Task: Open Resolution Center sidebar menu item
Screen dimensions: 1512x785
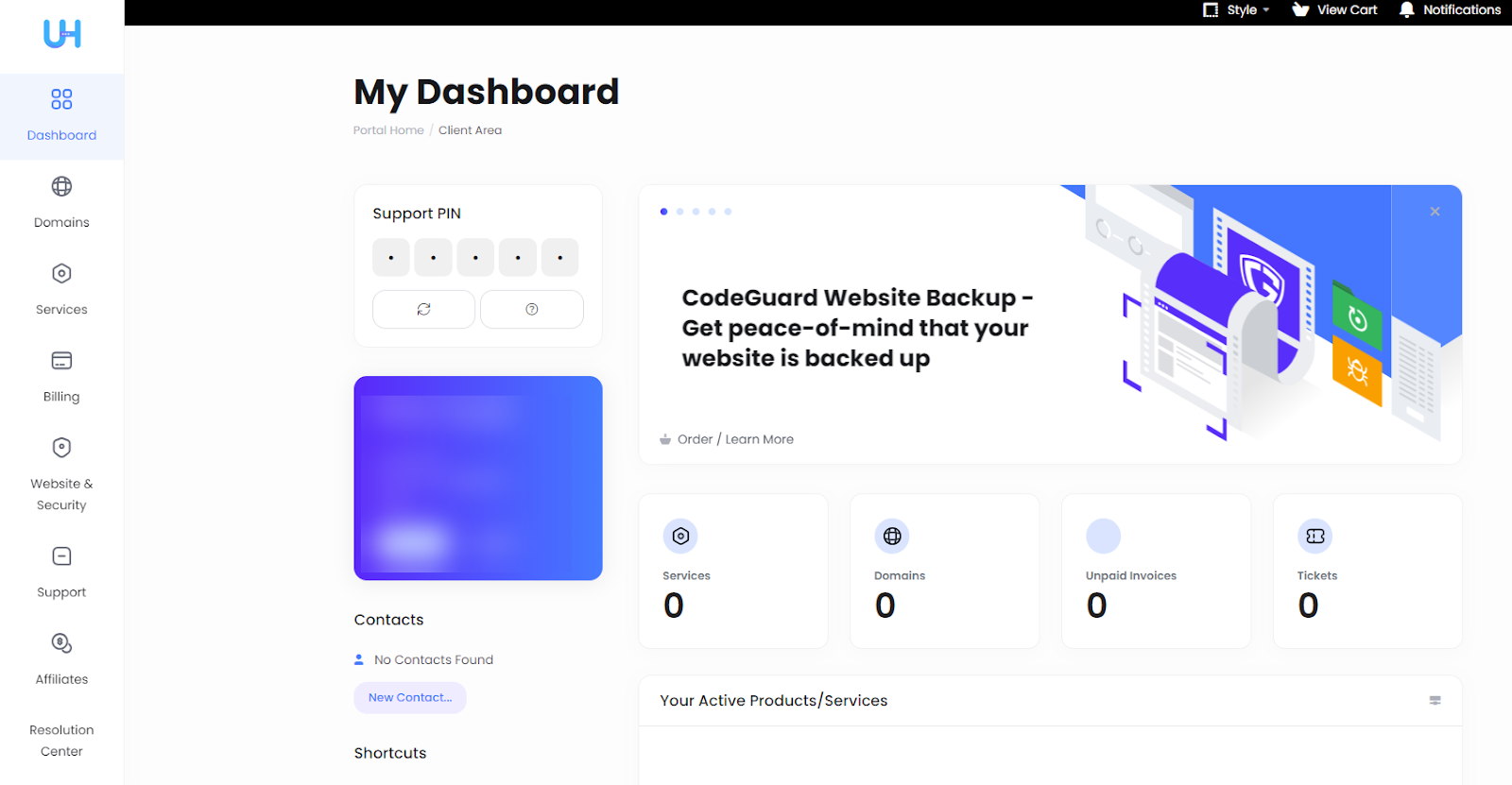Action: (61, 741)
